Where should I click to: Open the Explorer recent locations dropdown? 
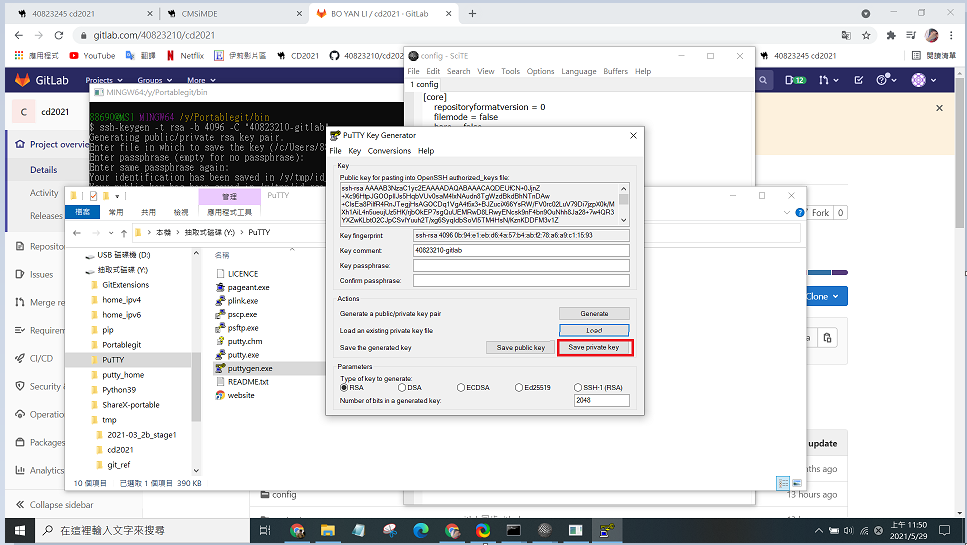click(x=111, y=233)
